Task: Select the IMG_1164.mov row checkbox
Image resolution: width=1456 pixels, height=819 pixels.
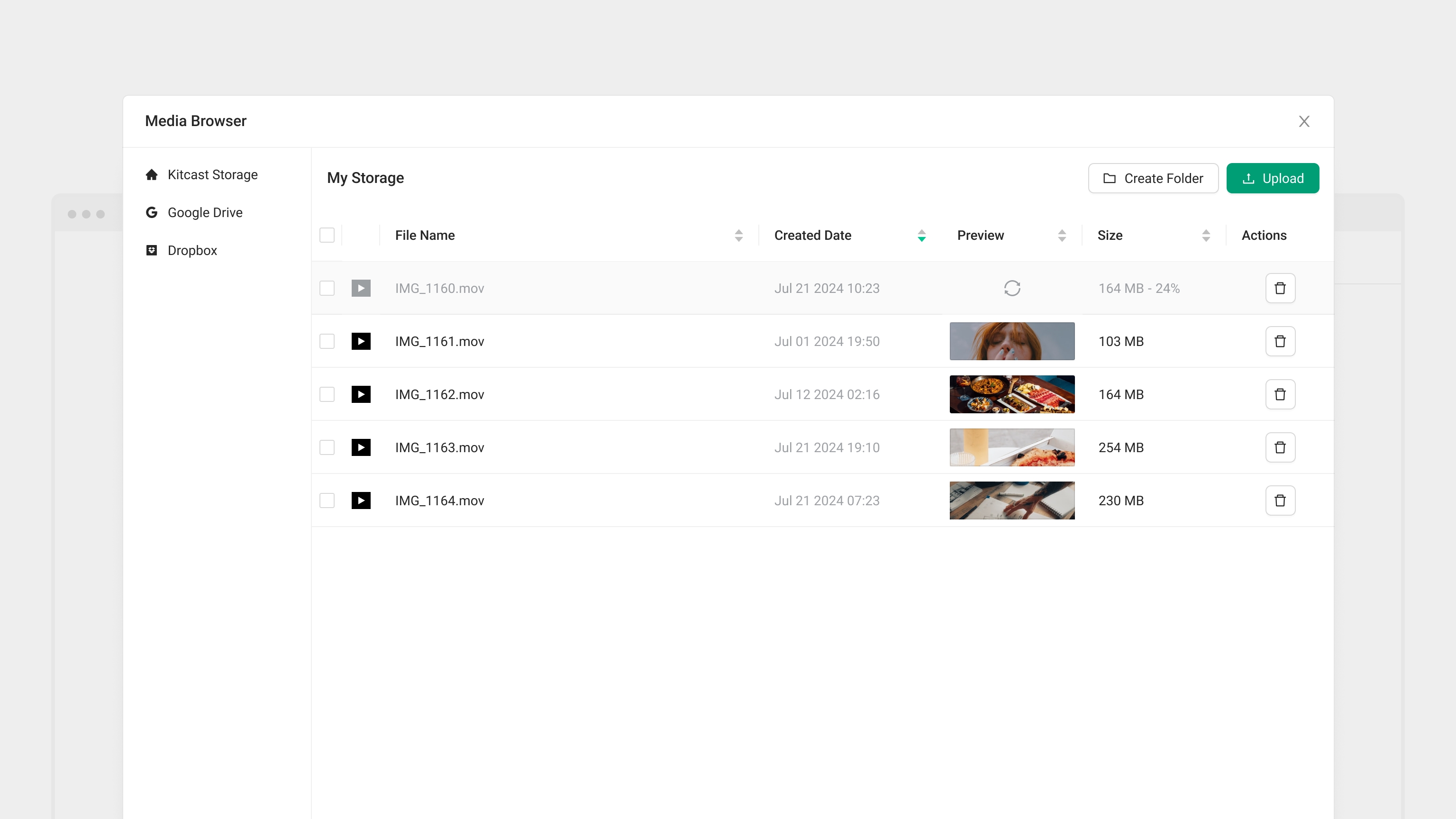Action: 327,500
